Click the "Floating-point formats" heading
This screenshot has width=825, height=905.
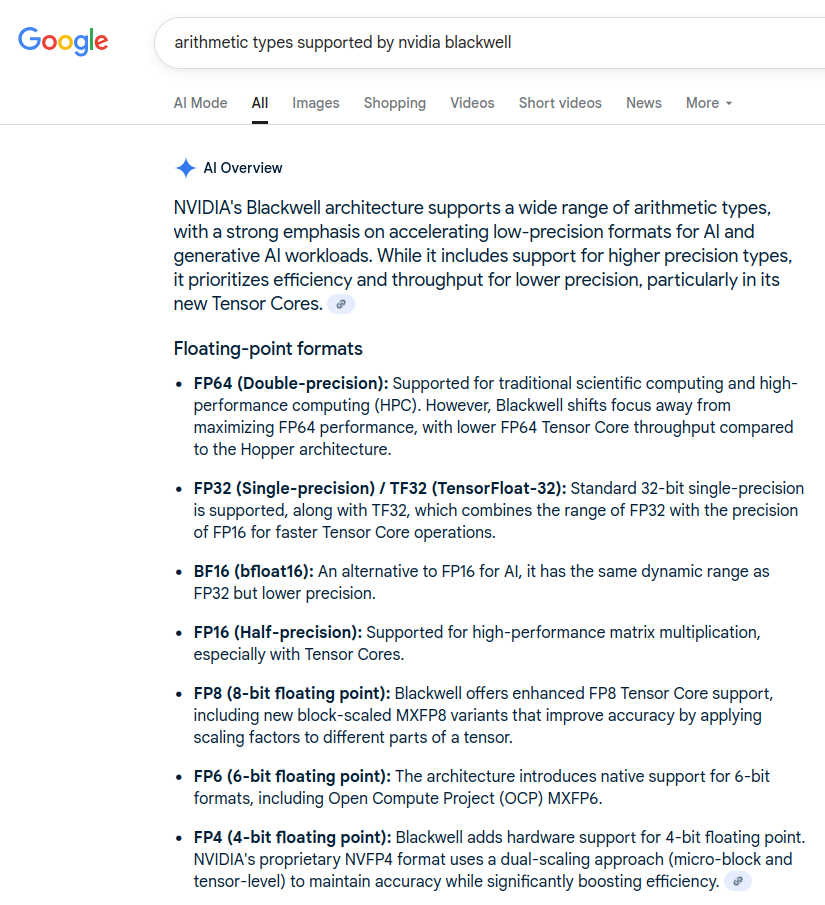(x=268, y=349)
